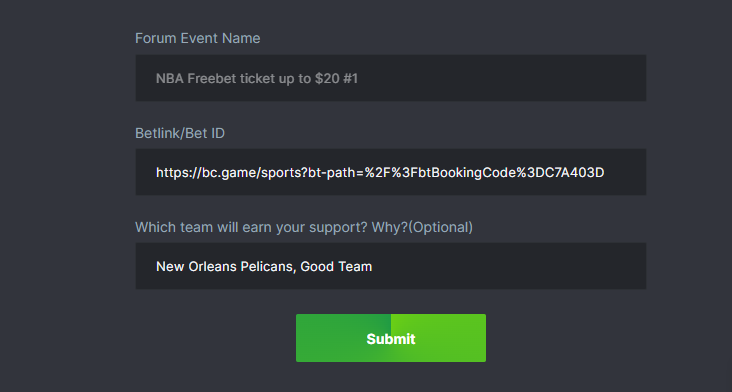The height and width of the screenshot is (392, 732).
Task: Focus the Betlink/Bet ID input field
Action: (x=391, y=172)
